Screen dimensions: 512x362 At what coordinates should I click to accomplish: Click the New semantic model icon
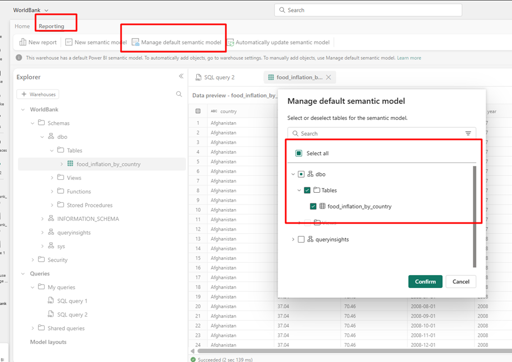point(69,42)
